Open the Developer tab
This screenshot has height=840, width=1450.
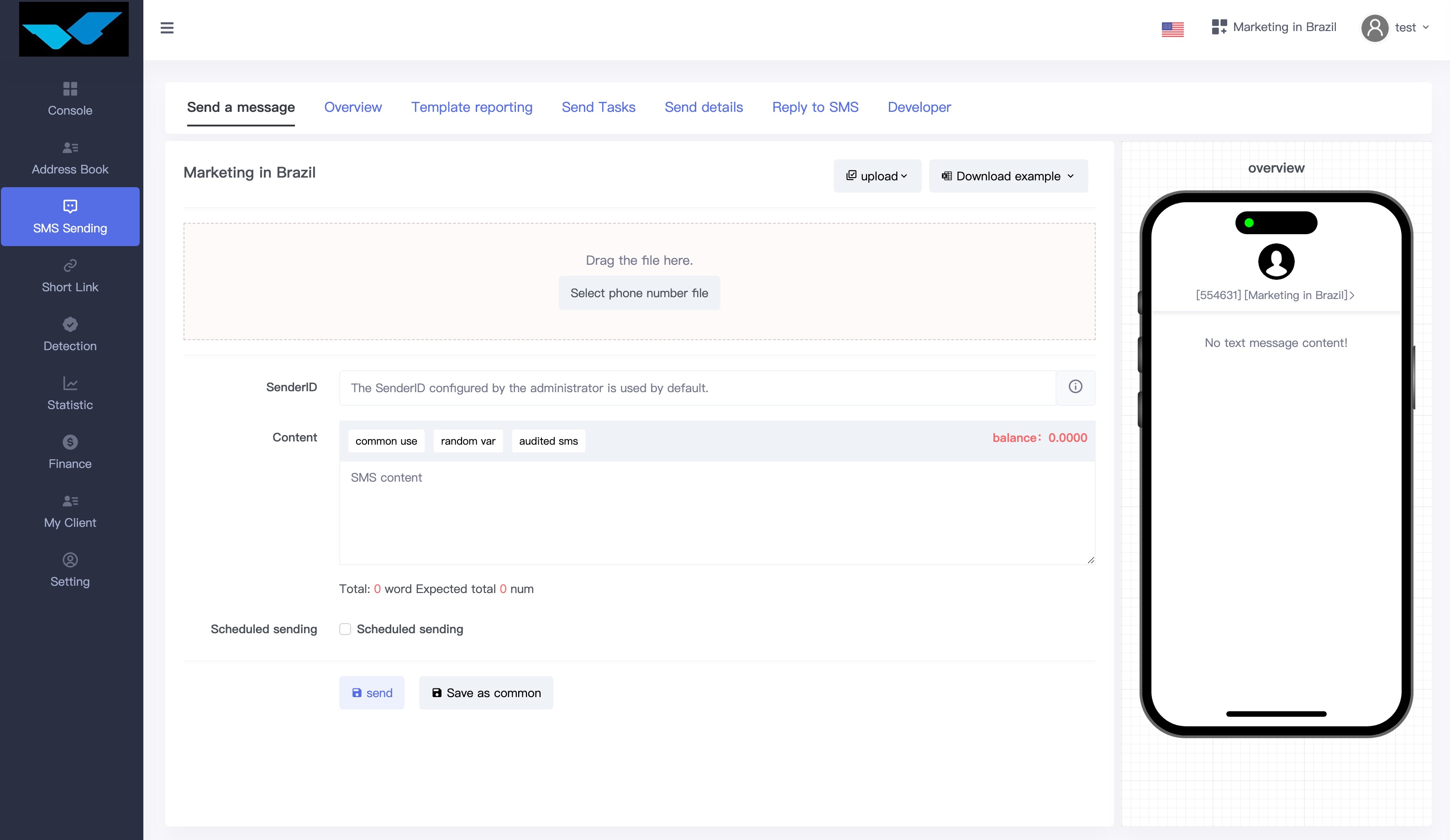(919, 107)
